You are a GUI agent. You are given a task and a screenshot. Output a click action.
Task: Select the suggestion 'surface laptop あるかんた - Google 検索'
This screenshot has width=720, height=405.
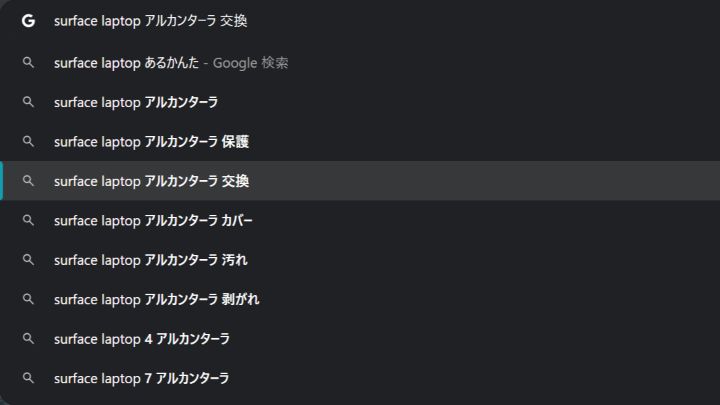[x=360, y=62]
